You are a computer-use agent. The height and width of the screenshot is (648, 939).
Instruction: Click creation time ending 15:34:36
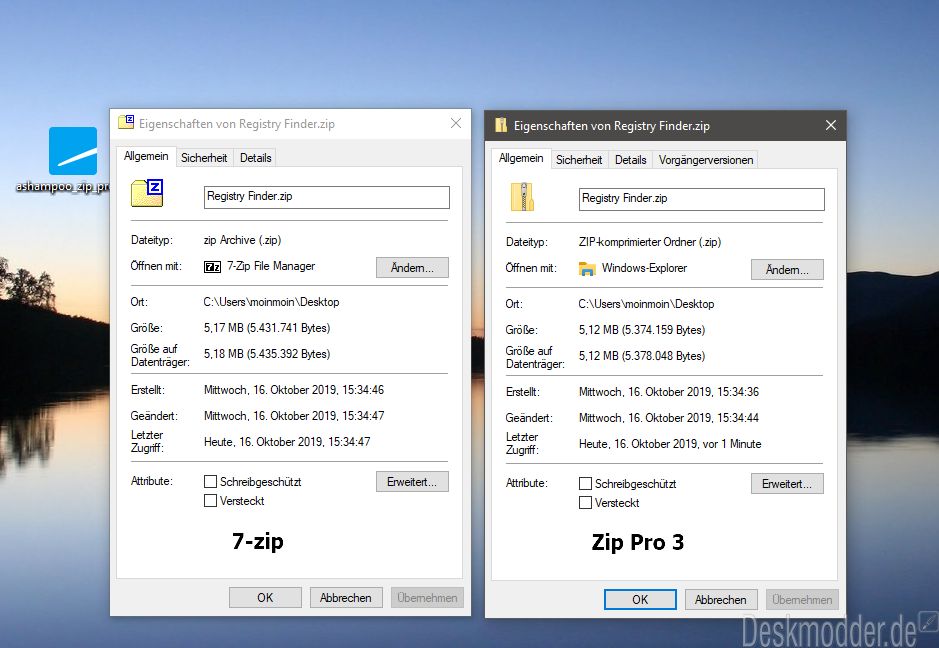coord(668,392)
